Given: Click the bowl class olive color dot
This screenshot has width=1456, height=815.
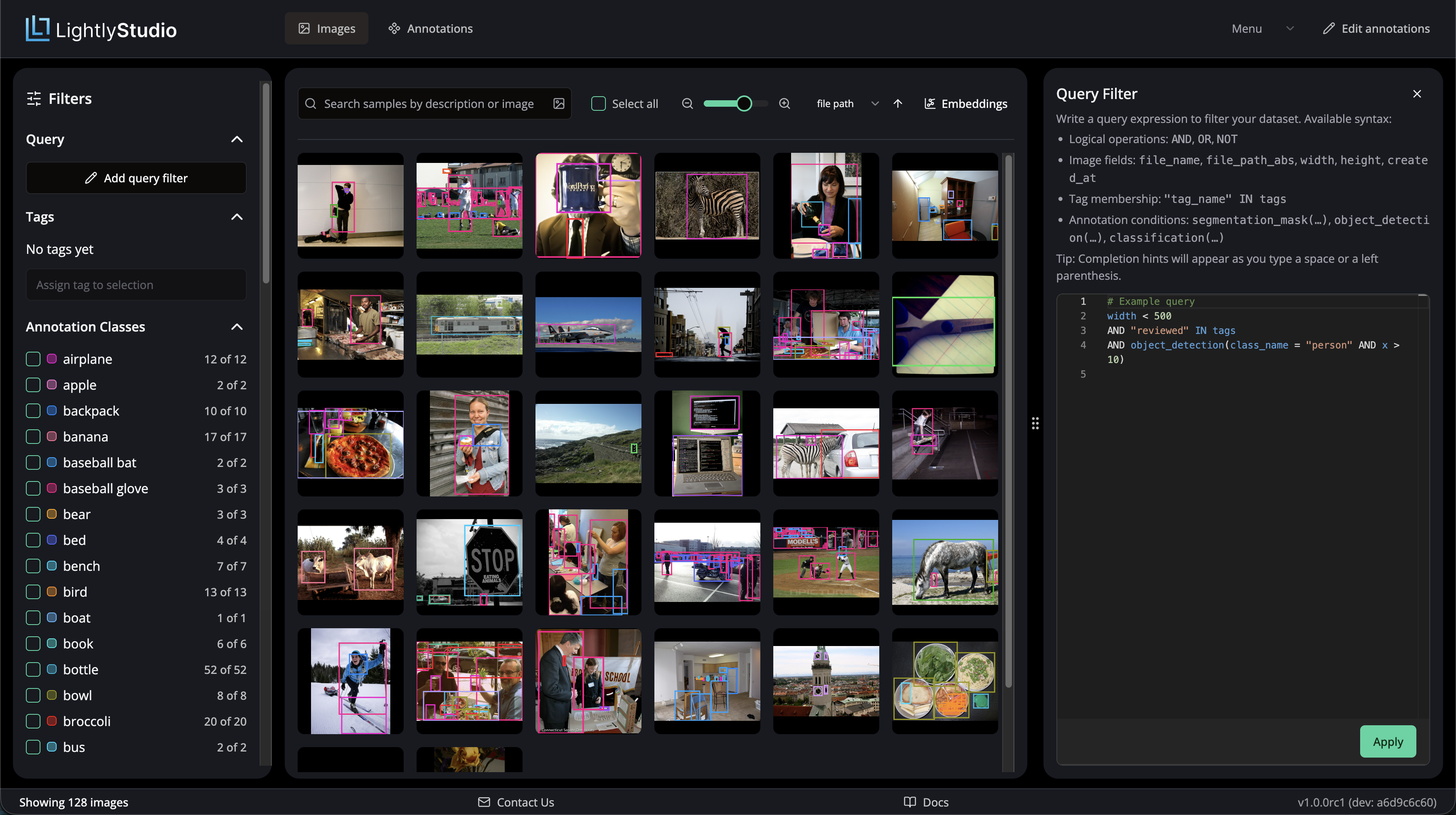Looking at the screenshot, I should tap(51, 695).
